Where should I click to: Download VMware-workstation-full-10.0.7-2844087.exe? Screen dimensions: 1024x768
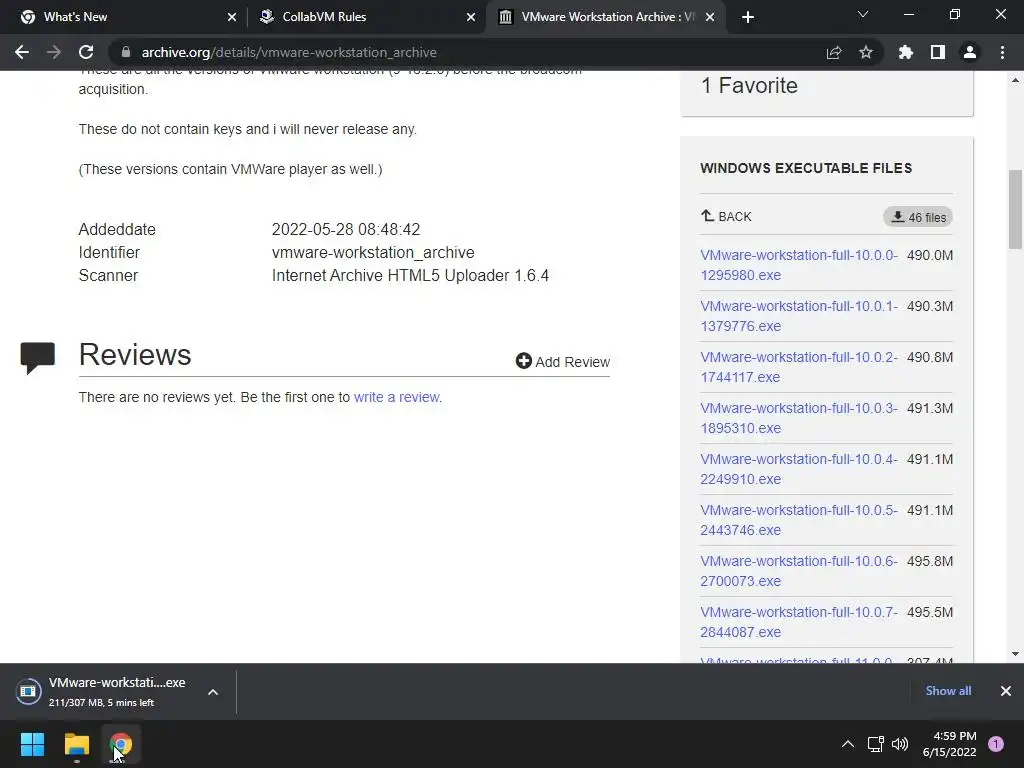coord(799,621)
